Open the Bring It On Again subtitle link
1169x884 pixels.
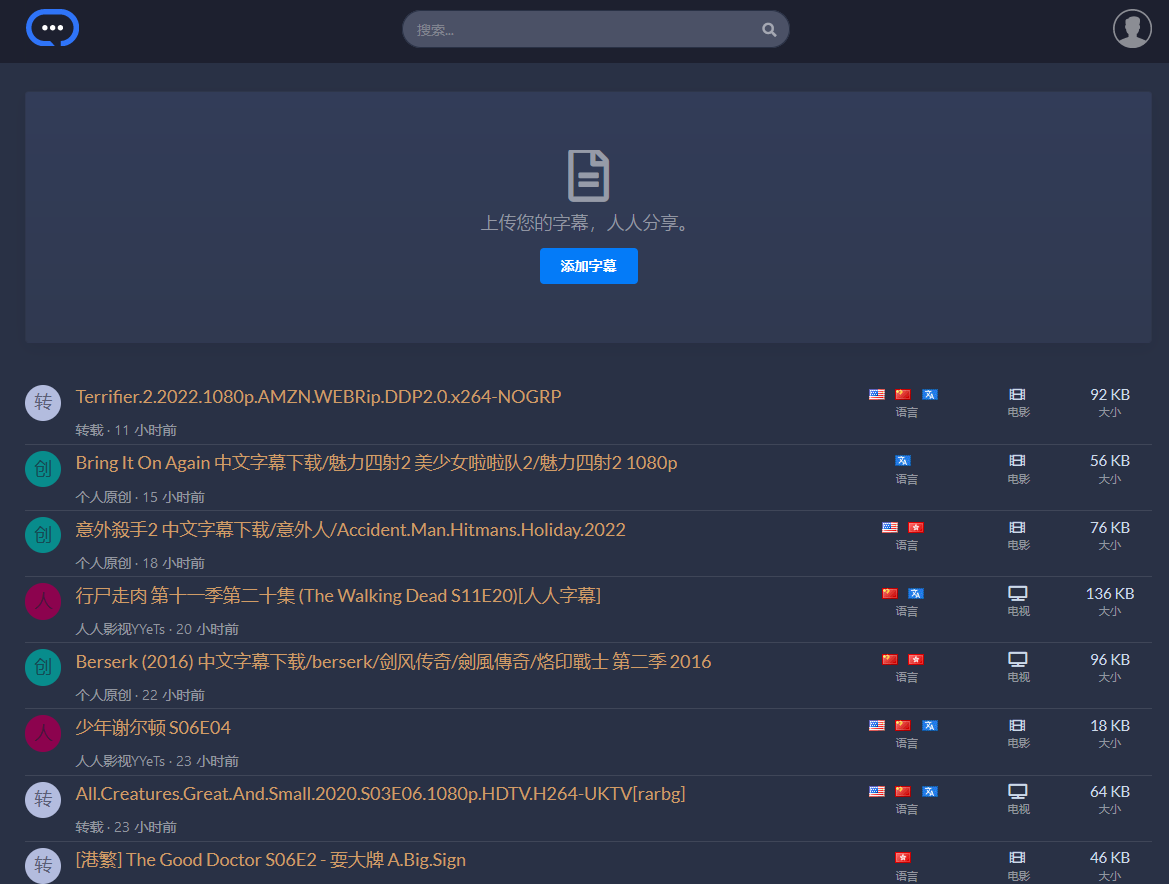pos(376,463)
